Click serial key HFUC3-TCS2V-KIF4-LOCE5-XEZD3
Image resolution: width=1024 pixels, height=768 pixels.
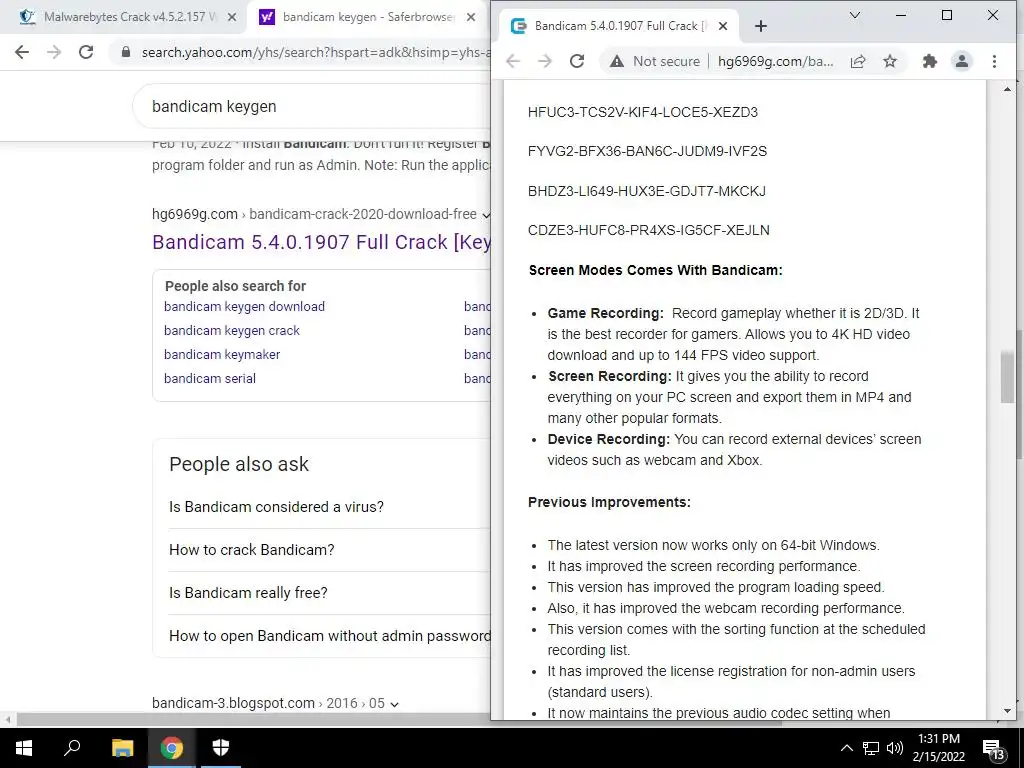tap(643, 112)
